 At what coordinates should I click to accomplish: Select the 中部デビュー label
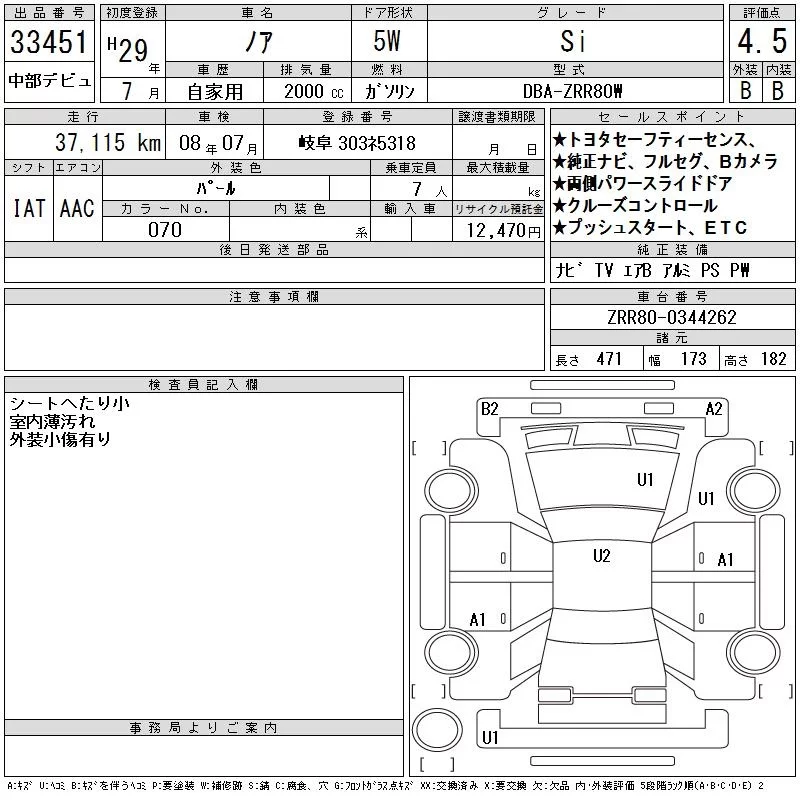coord(50,81)
